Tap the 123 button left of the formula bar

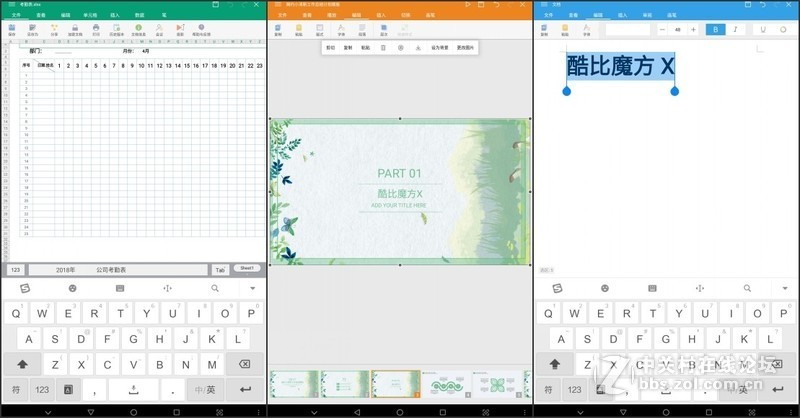pyautogui.click(x=16, y=270)
